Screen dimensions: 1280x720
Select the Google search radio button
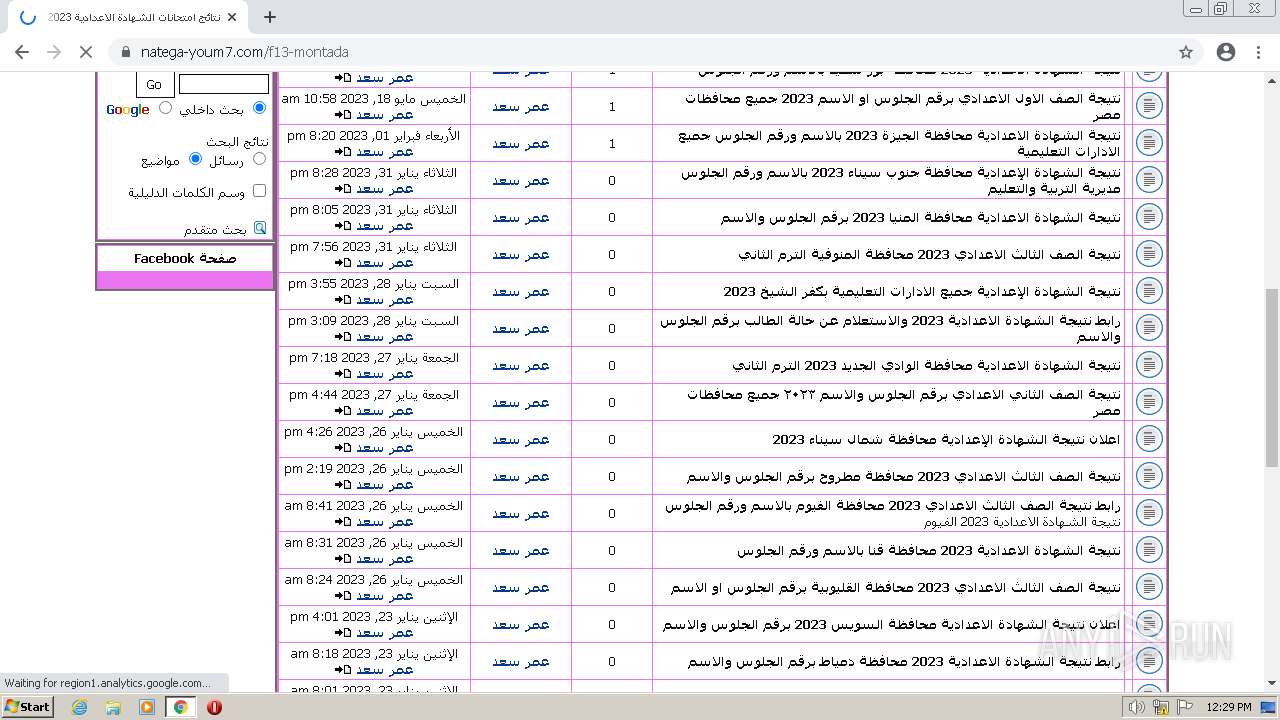(x=165, y=108)
